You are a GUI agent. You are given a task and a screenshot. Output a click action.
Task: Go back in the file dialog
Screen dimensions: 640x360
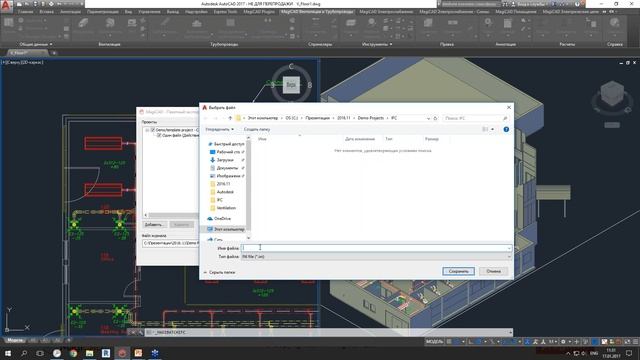click(x=206, y=118)
